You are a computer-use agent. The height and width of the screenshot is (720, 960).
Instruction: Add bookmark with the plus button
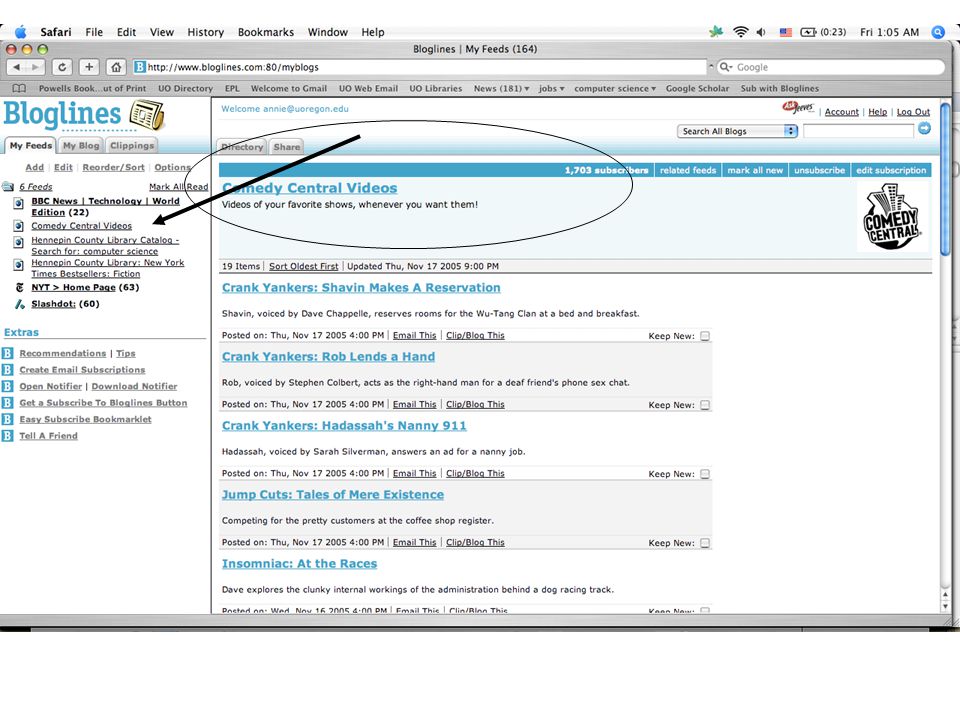coord(89,67)
